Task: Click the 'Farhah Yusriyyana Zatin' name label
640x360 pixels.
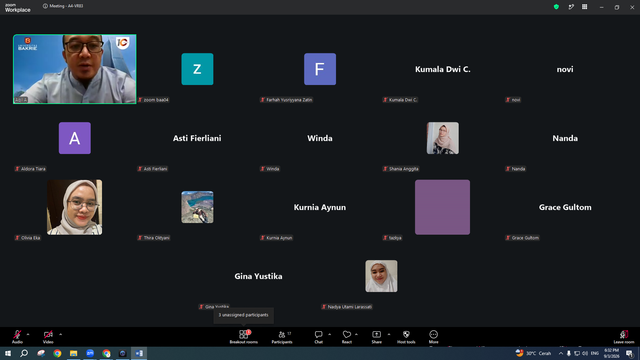Action: [x=287, y=100]
